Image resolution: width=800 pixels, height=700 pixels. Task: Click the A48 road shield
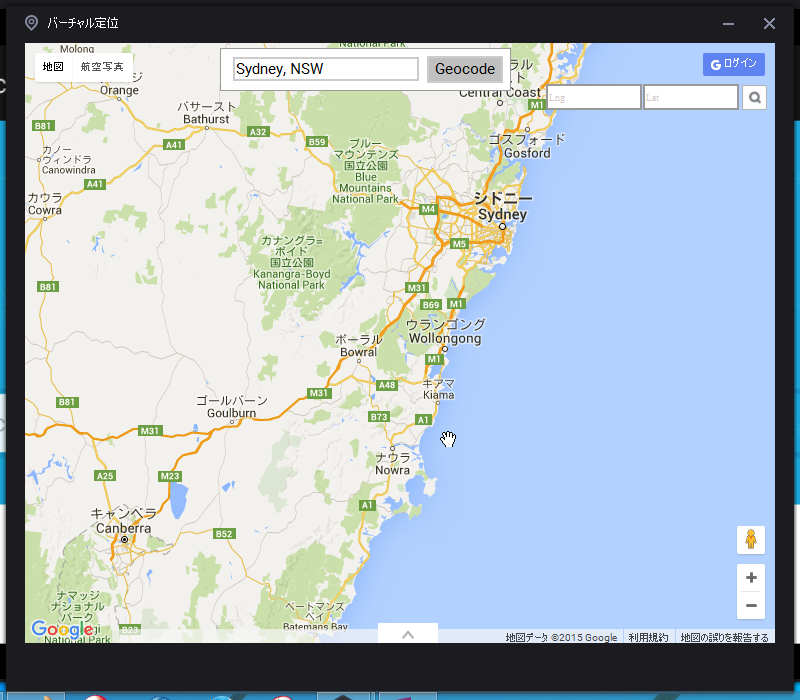pyautogui.click(x=386, y=385)
